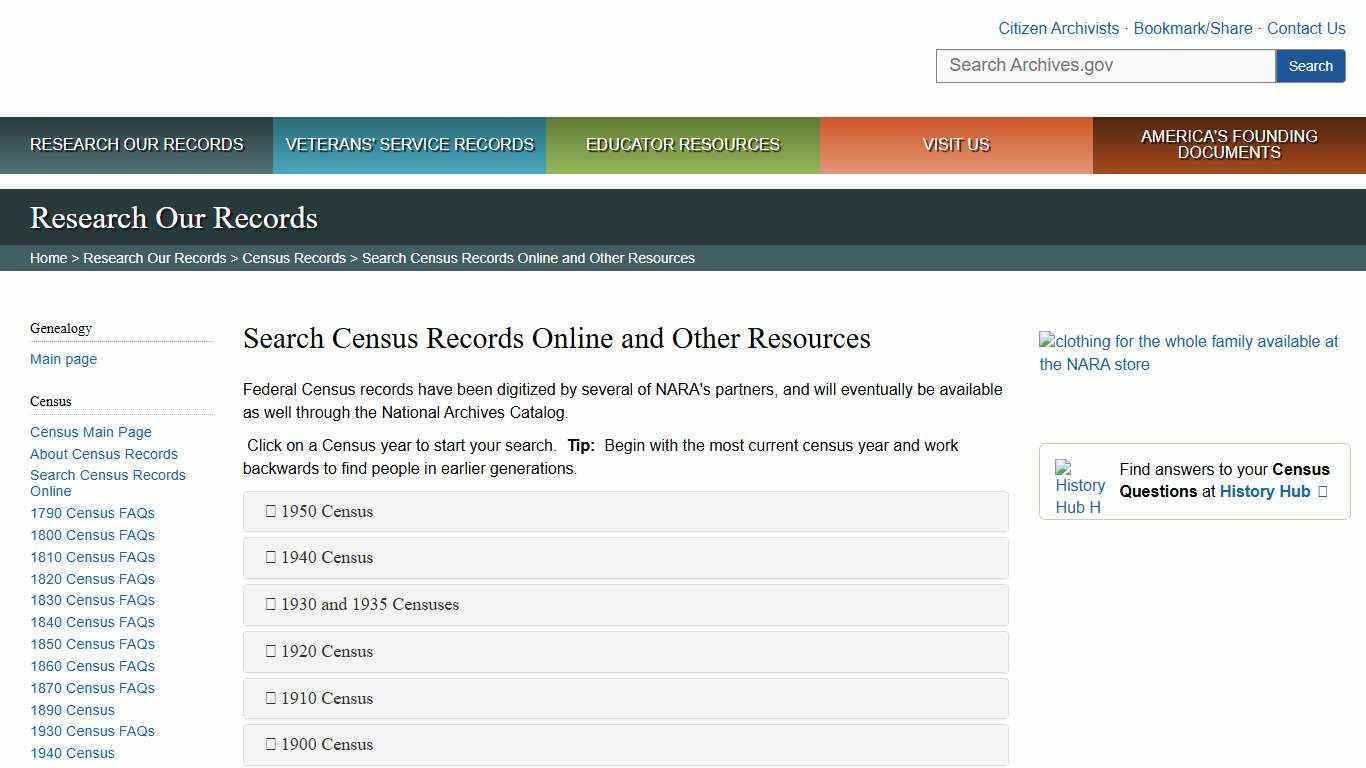Open the Citizen Archivists page

coord(1058,28)
